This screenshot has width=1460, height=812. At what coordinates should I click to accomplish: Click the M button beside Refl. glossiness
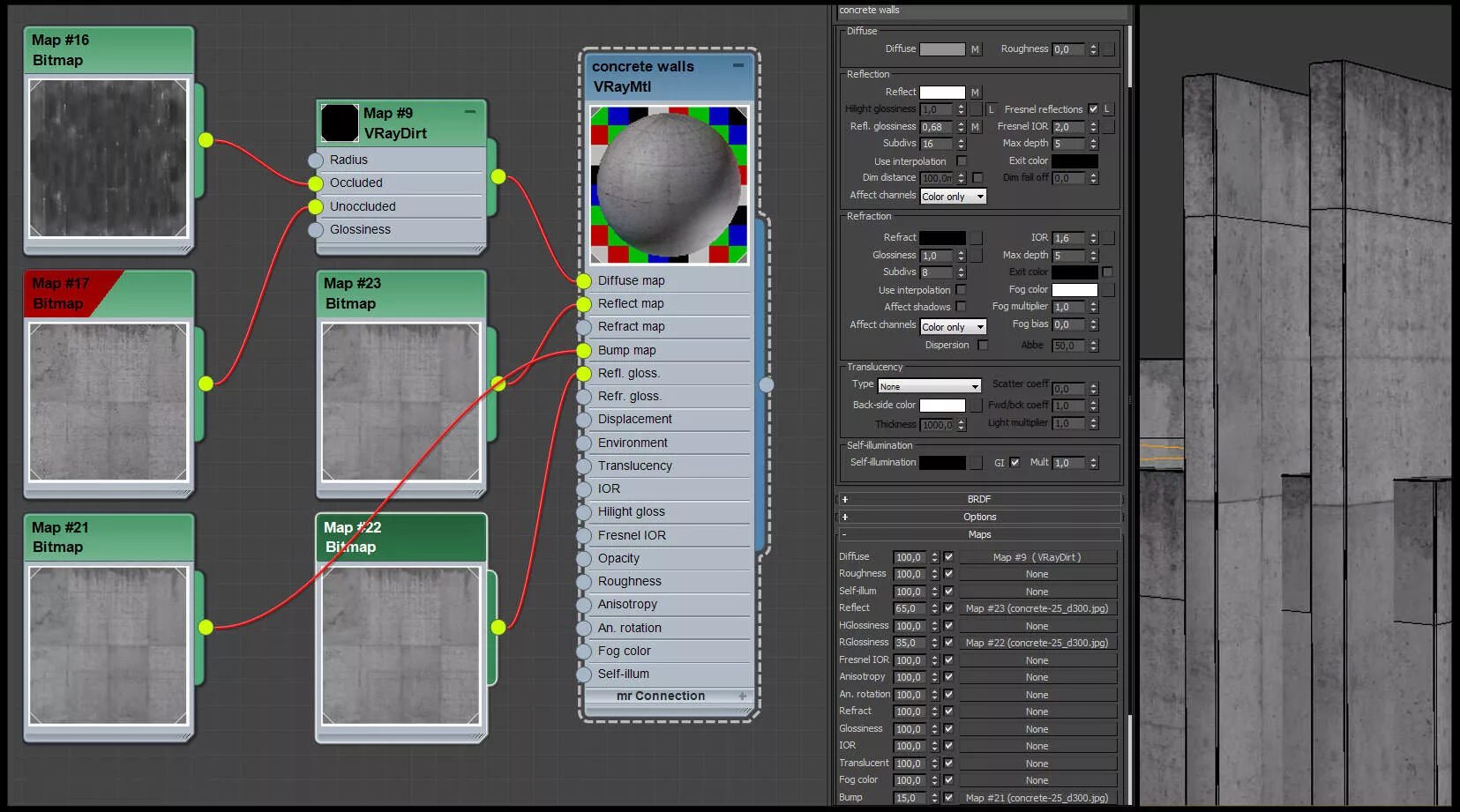[x=976, y=127]
